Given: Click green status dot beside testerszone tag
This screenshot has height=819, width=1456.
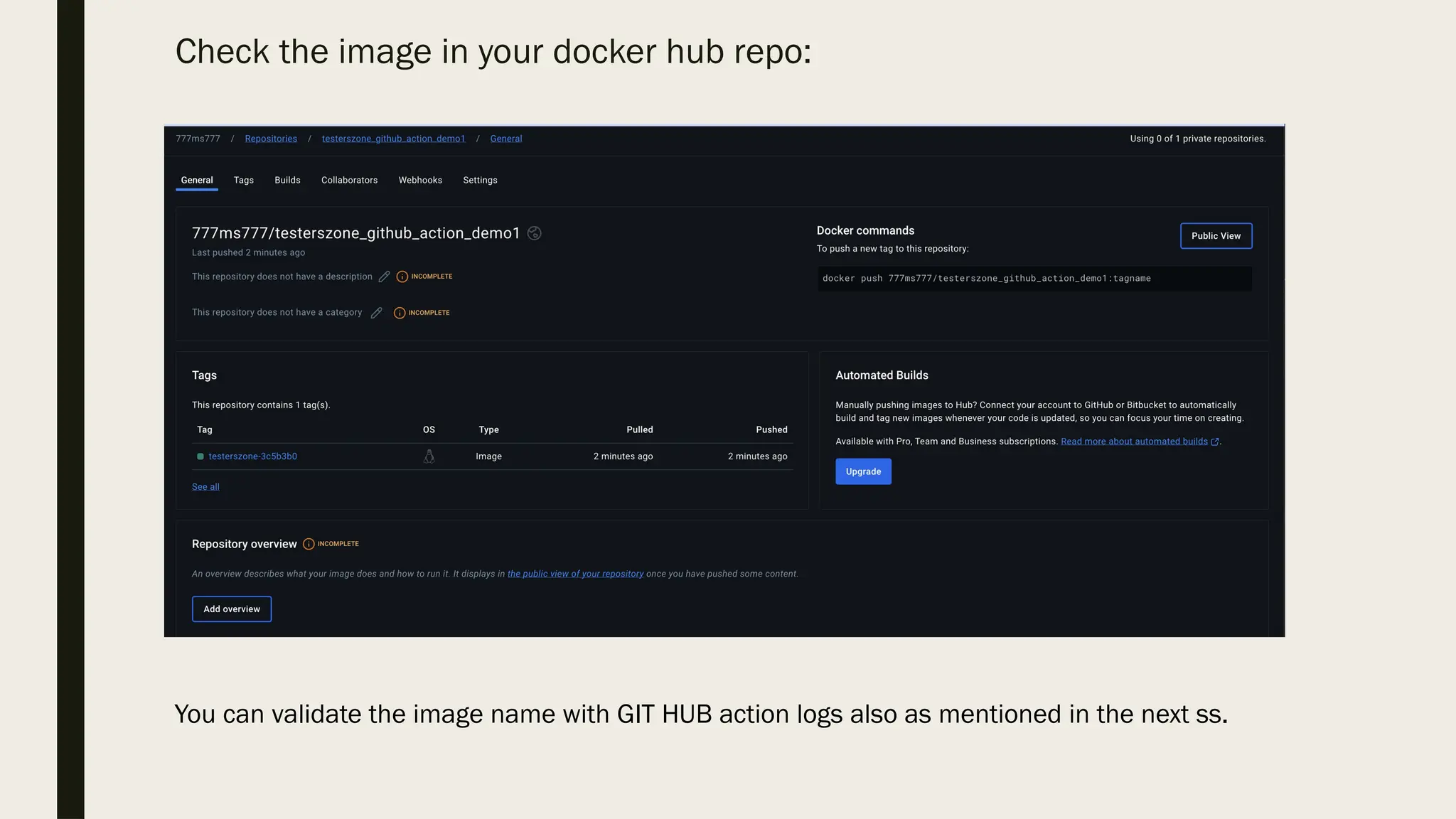Looking at the screenshot, I should coord(200,456).
